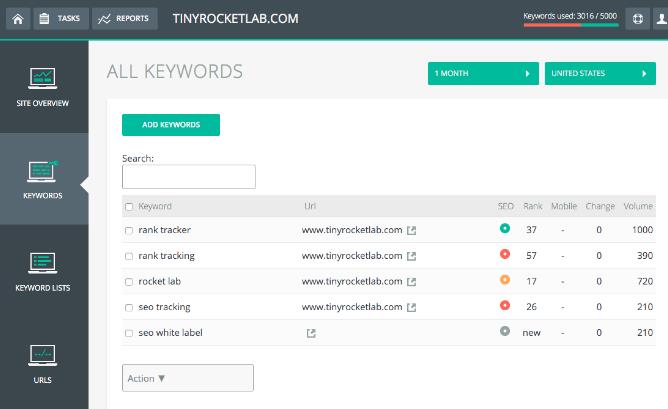The height and width of the screenshot is (409, 668).
Task: Select the seo white label checkbox
Action: coord(129,333)
